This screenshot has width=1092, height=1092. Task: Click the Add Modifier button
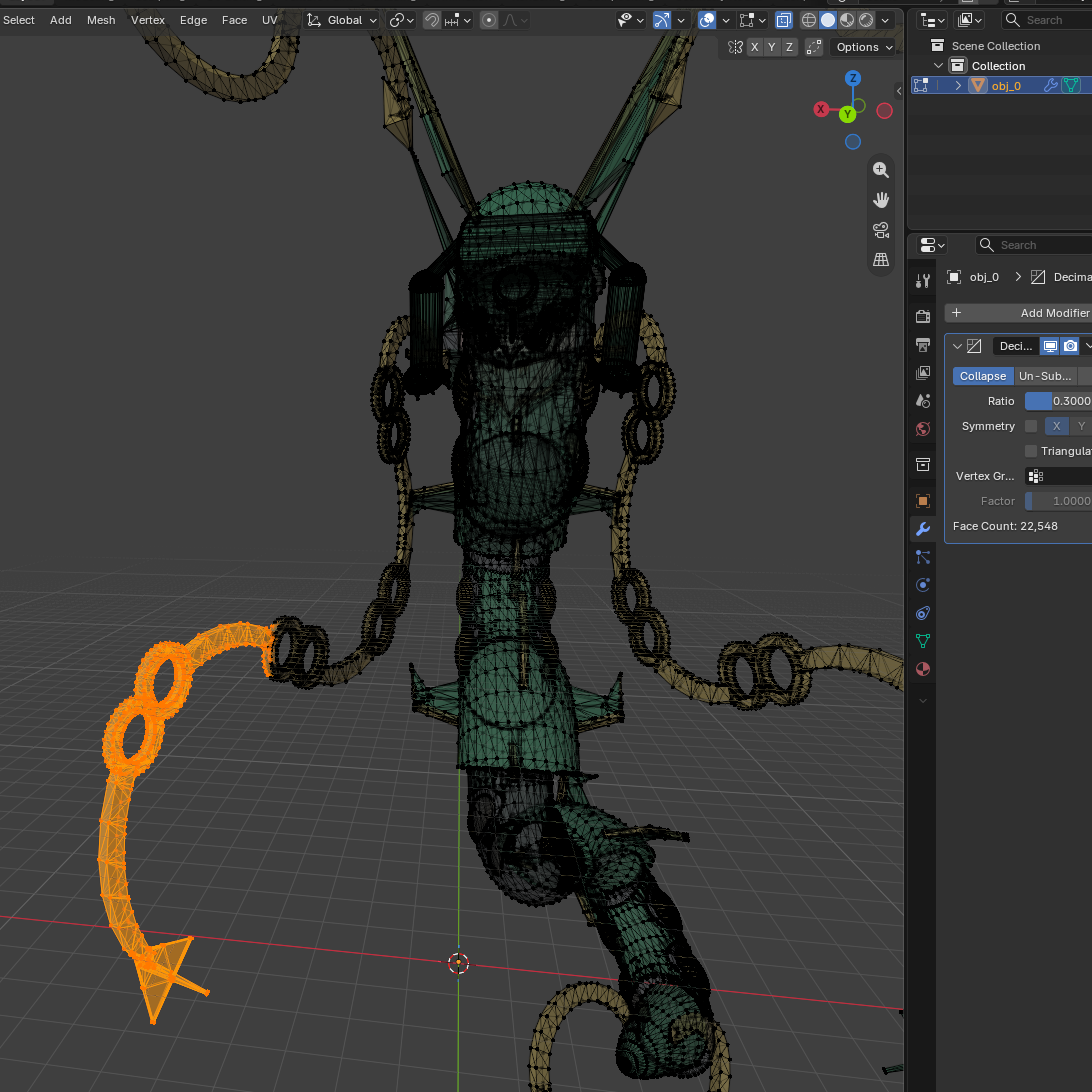(1018, 313)
